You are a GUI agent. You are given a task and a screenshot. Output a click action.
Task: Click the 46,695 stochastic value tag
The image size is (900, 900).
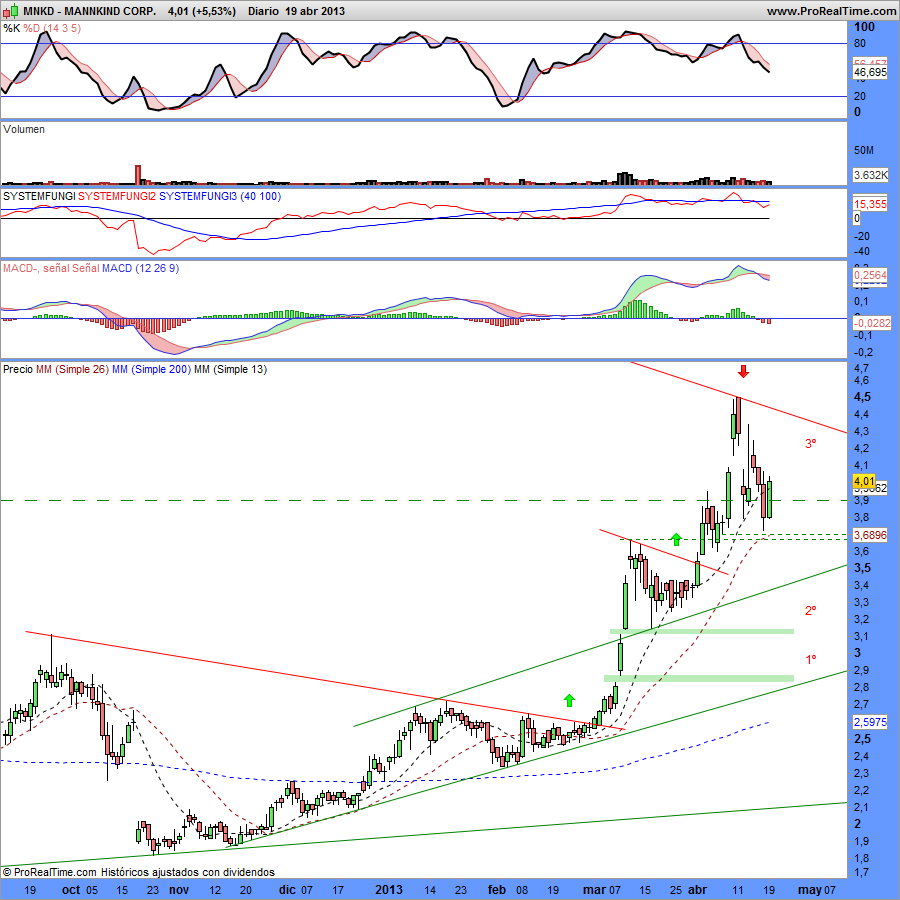(870, 72)
